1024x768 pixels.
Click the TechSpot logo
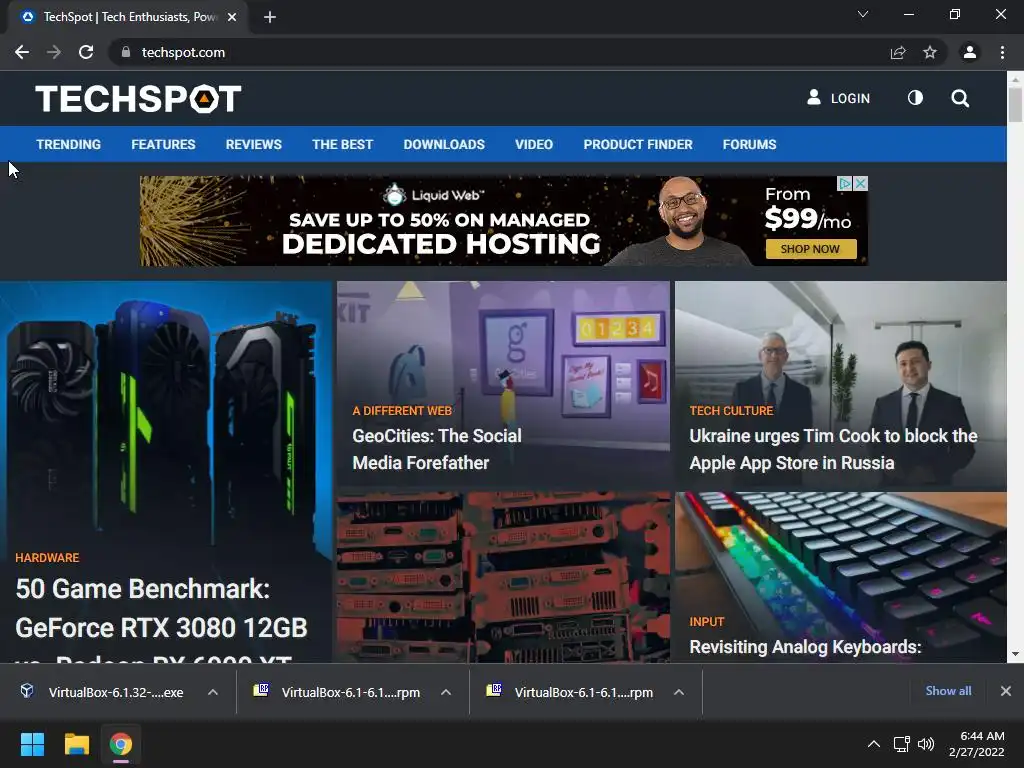pyautogui.click(x=138, y=99)
